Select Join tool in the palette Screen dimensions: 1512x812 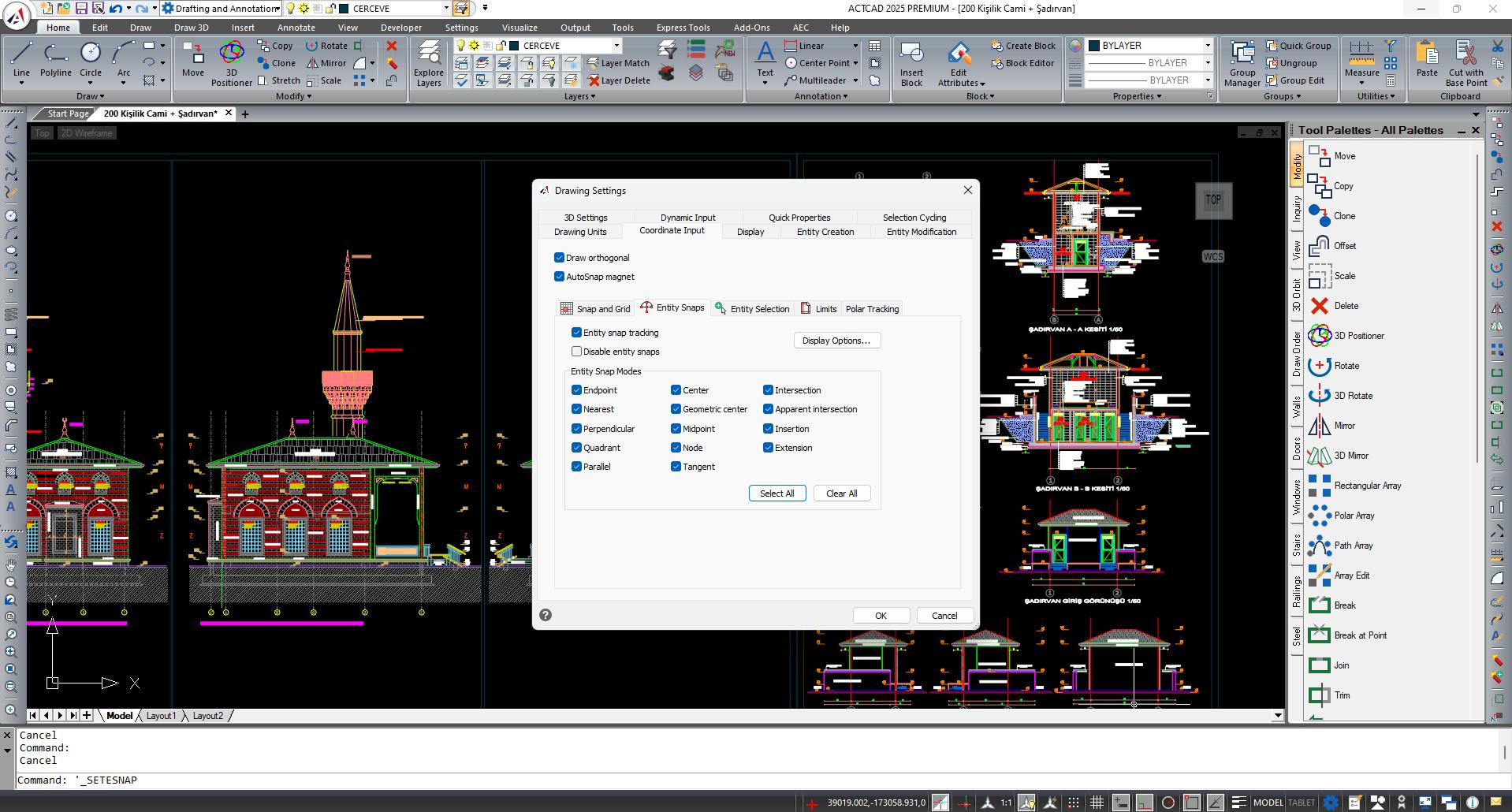click(1329, 665)
